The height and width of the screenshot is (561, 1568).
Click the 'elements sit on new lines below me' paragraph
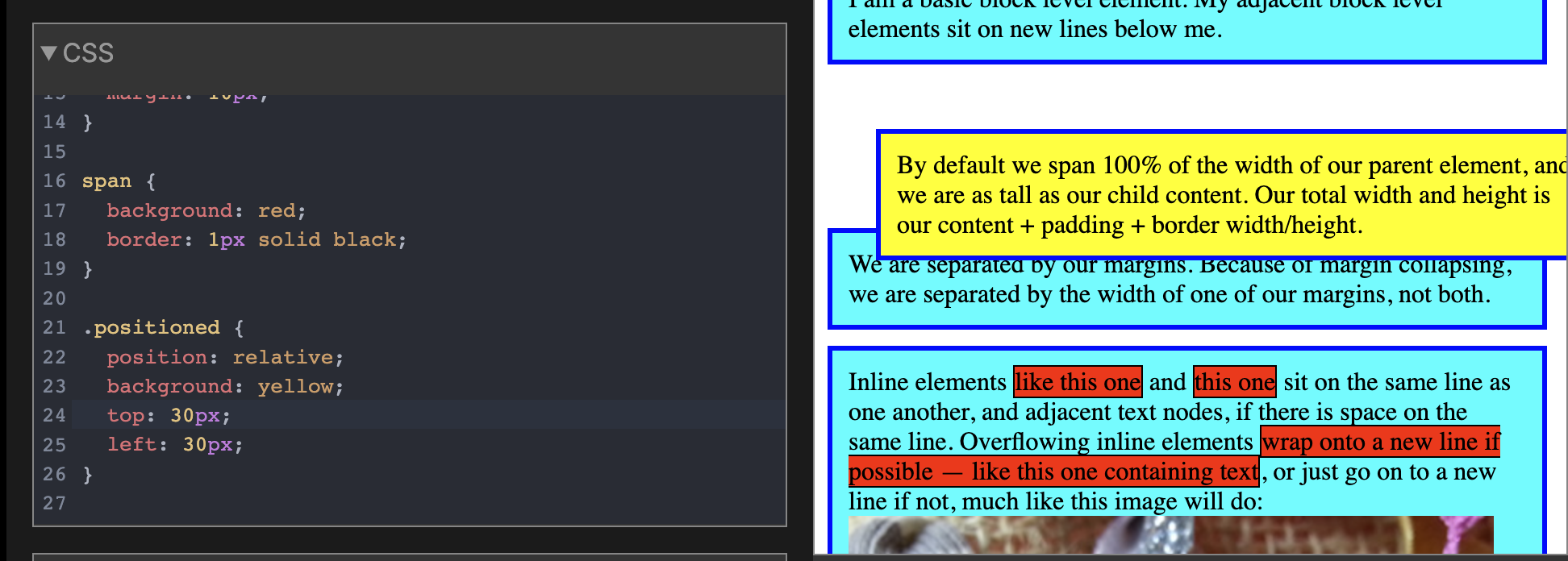click(x=1186, y=31)
